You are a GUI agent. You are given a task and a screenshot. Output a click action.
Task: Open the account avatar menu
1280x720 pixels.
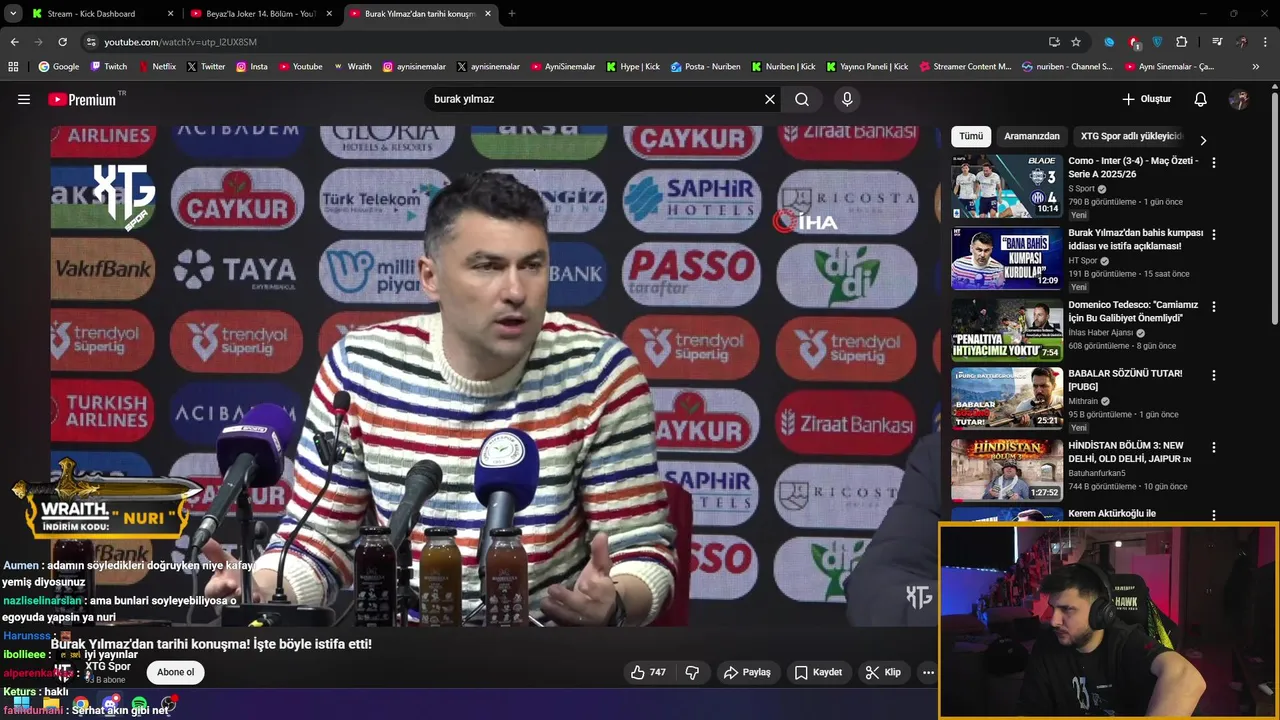click(1239, 99)
